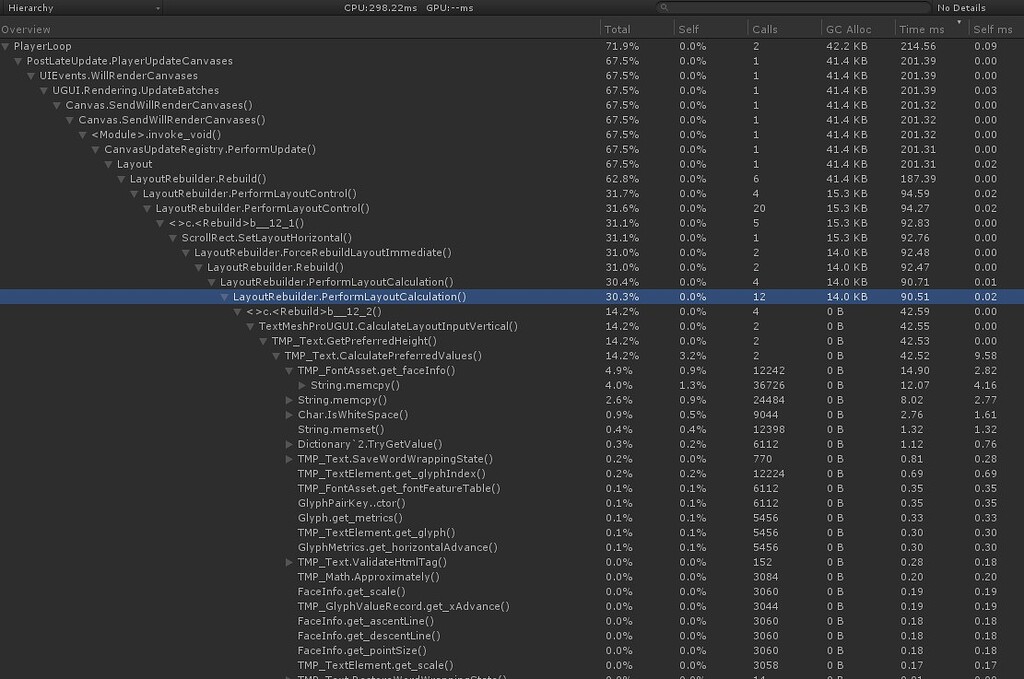The height and width of the screenshot is (679, 1024).
Task: Sort by the GC Alloc column header
Action: coord(848,28)
